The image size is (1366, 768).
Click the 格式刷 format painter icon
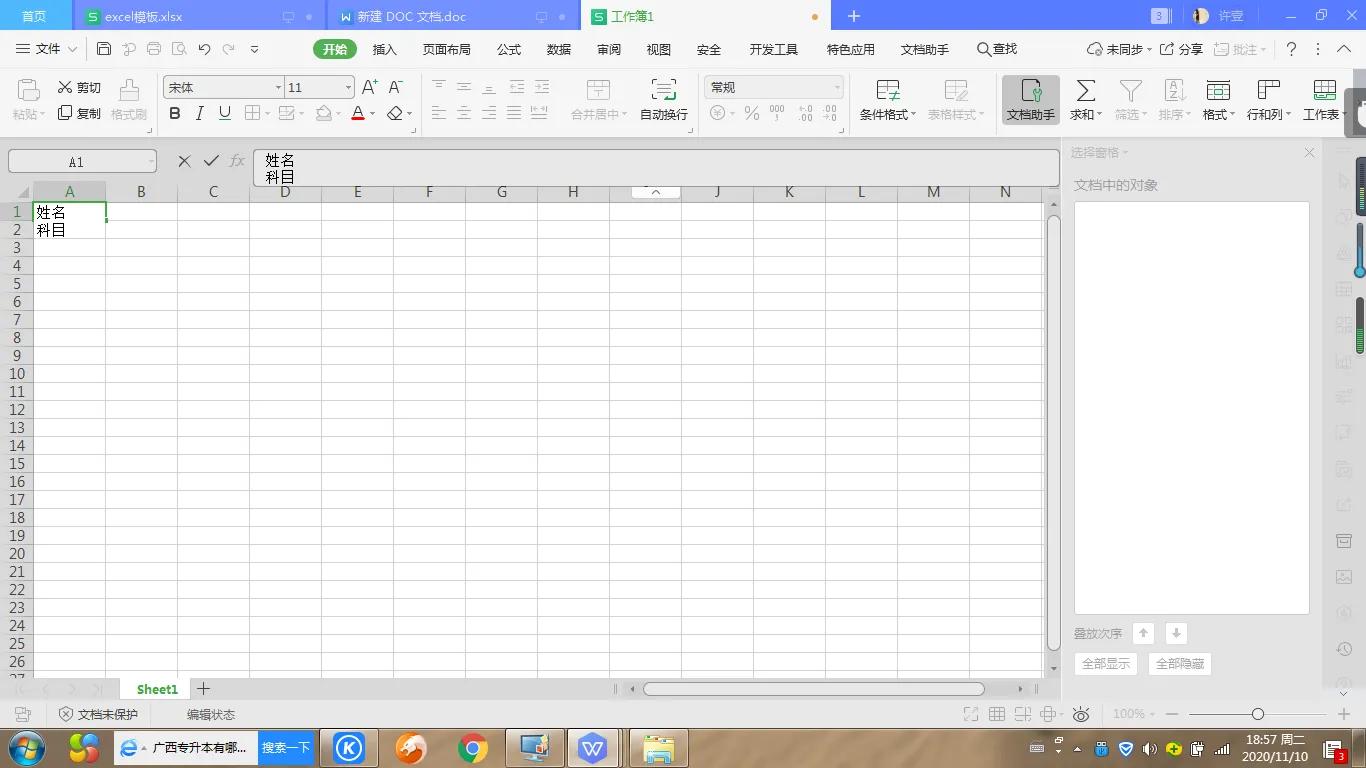[129, 91]
